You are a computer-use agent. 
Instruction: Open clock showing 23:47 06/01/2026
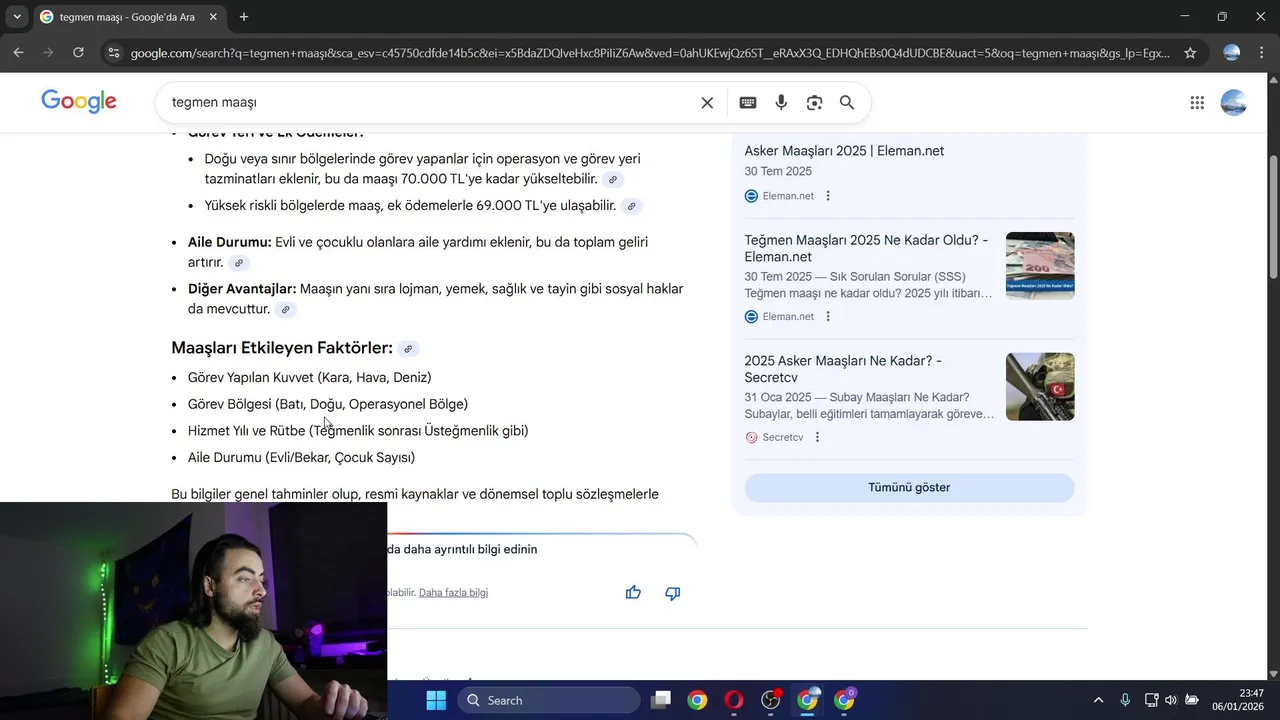[x=1237, y=700]
